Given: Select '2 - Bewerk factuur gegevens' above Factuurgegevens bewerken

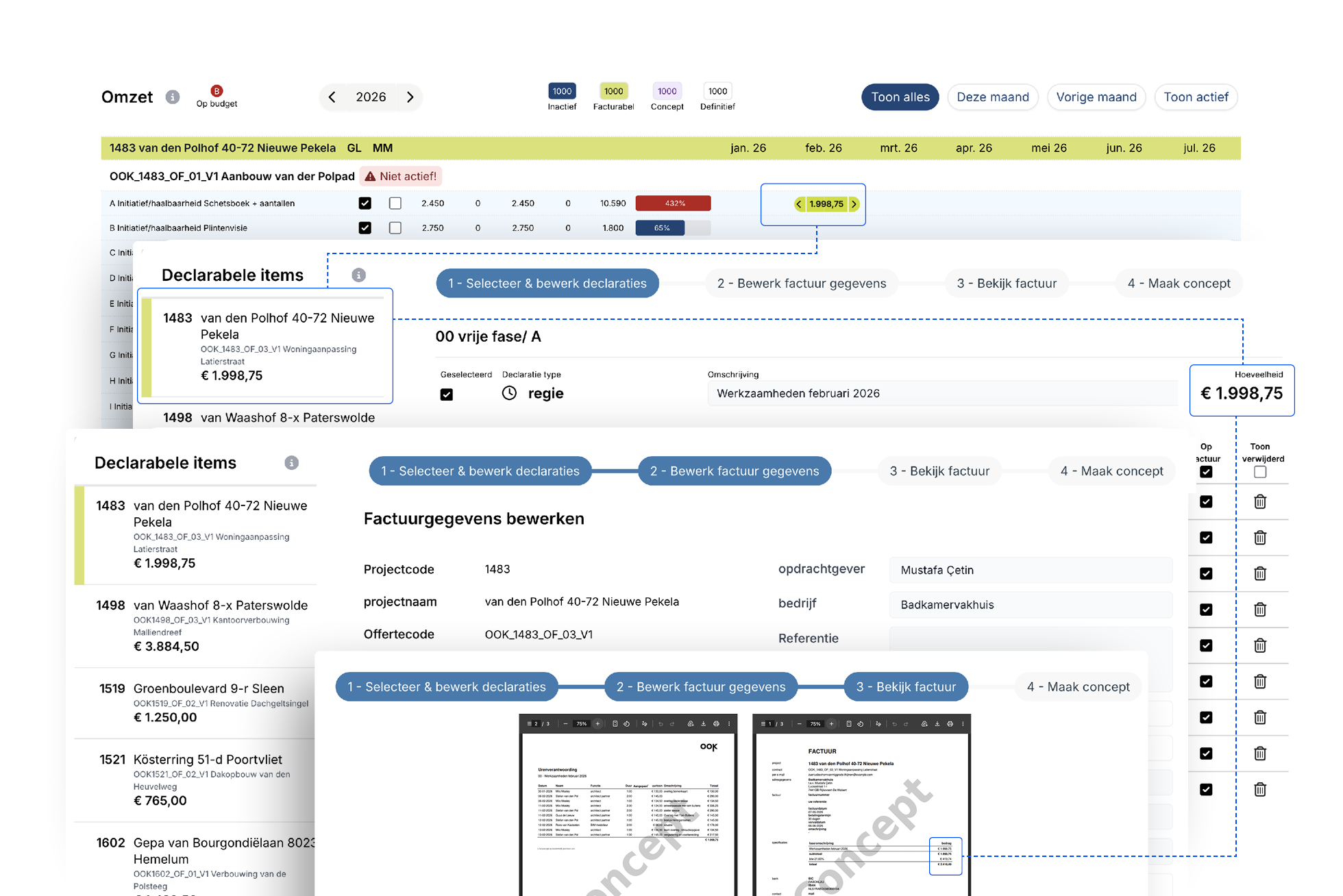Looking at the screenshot, I should click(x=735, y=471).
